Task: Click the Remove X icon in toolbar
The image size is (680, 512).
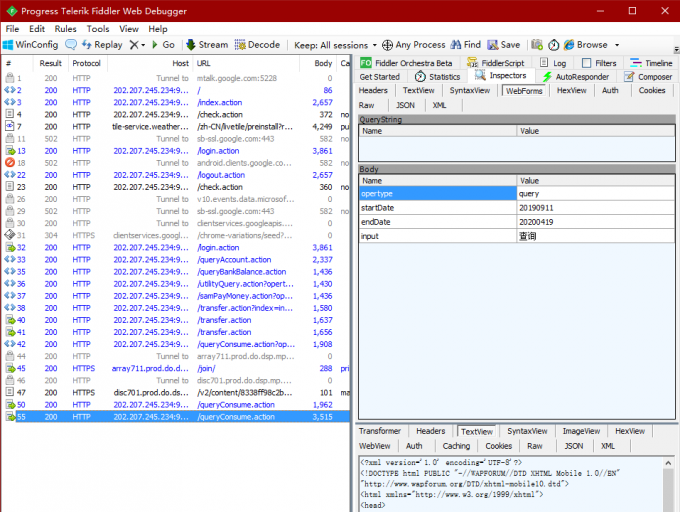Action: (x=134, y=45)
